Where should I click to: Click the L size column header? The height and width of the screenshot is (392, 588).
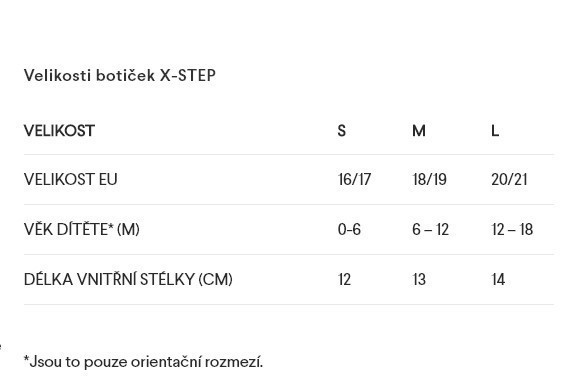(495, 131)
